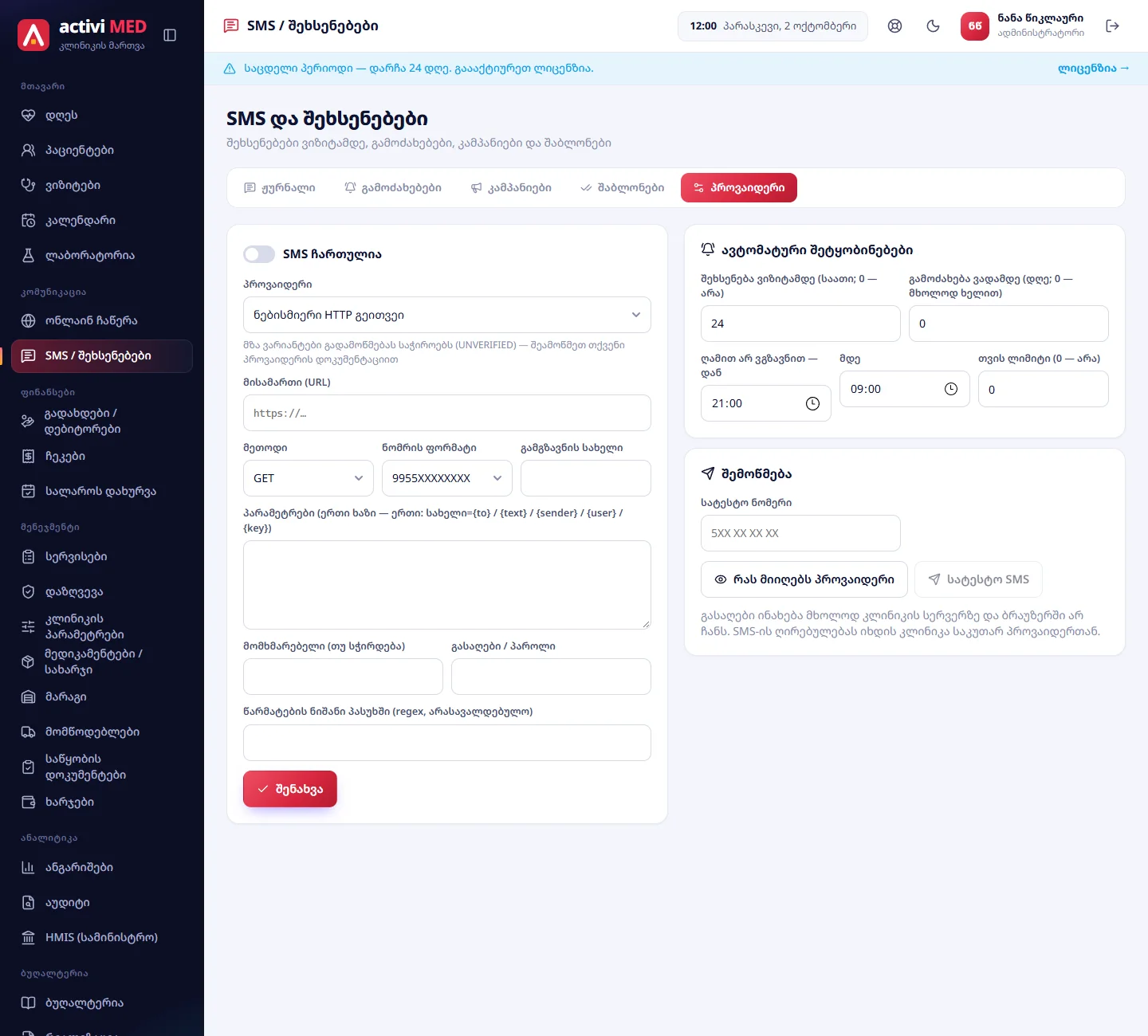This screenshot has width=1148, height=1036.
Task: Open time picker on 09:00 field
Action: pos(951,389)
